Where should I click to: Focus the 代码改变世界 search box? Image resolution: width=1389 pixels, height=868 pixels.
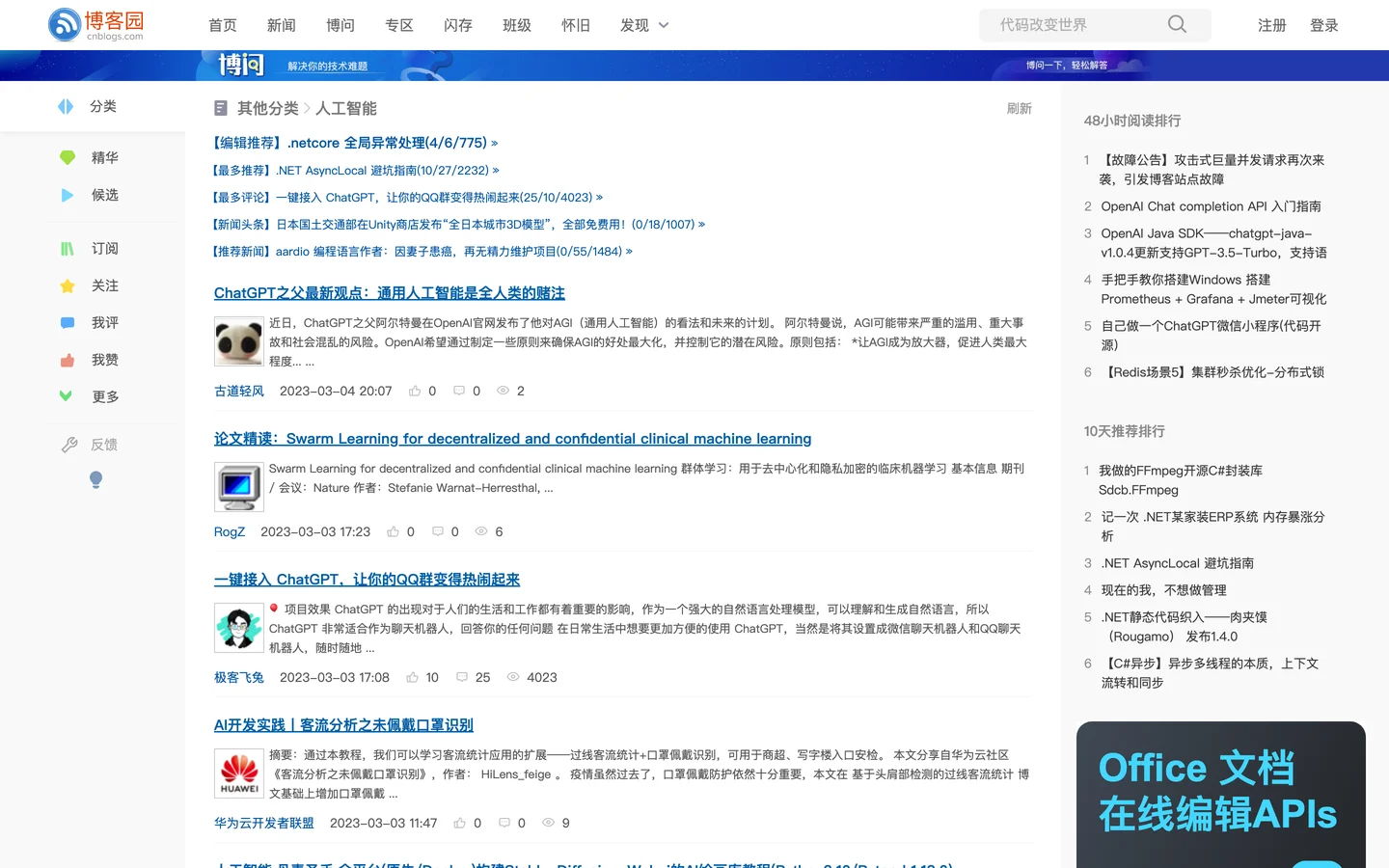pos(1076,25)
